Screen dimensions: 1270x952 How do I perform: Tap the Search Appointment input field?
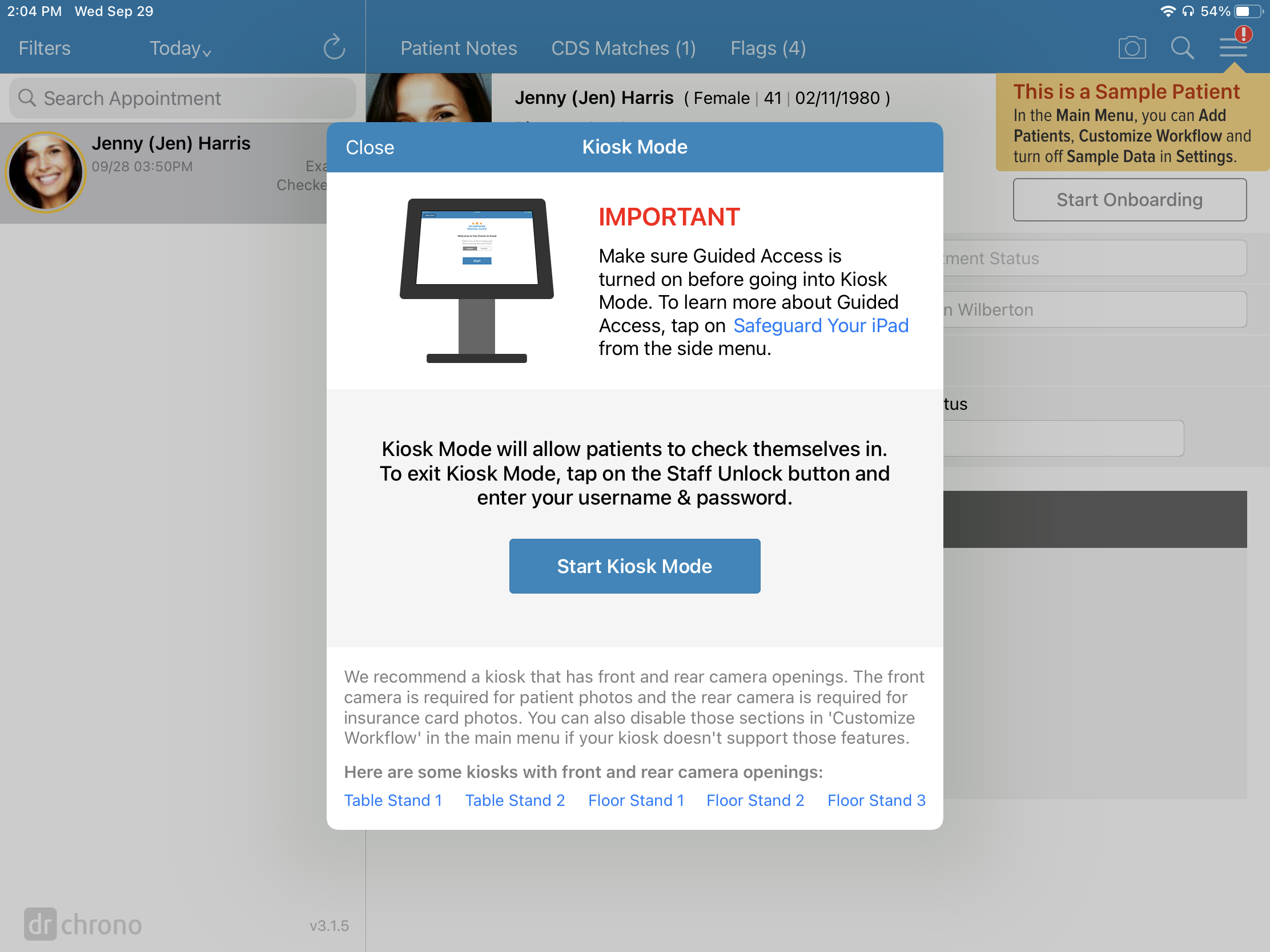click(183, 97)
